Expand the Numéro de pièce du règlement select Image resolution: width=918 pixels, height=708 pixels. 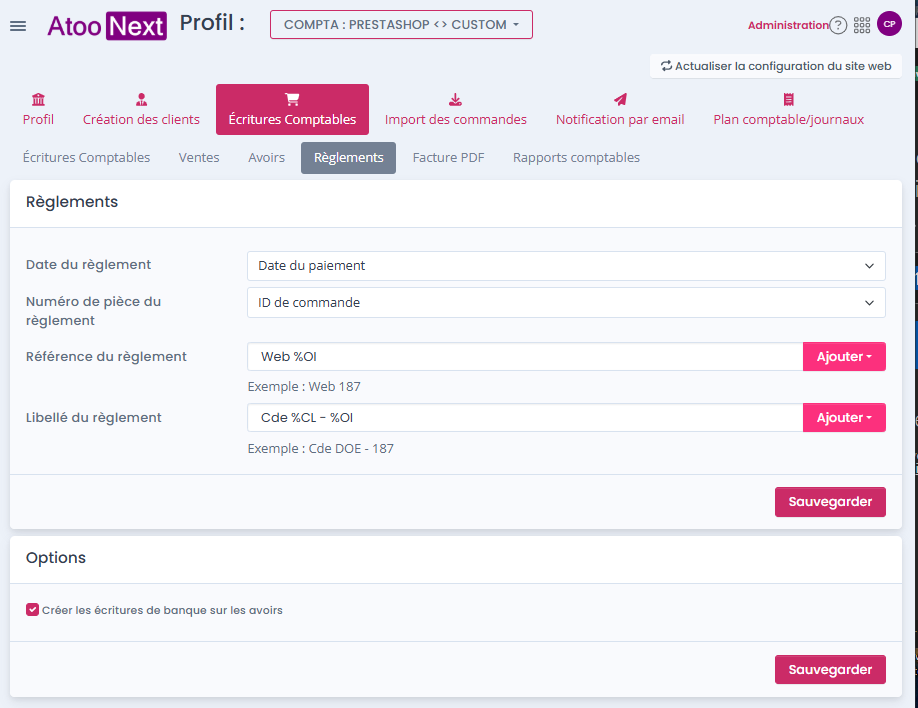[566, 303]
